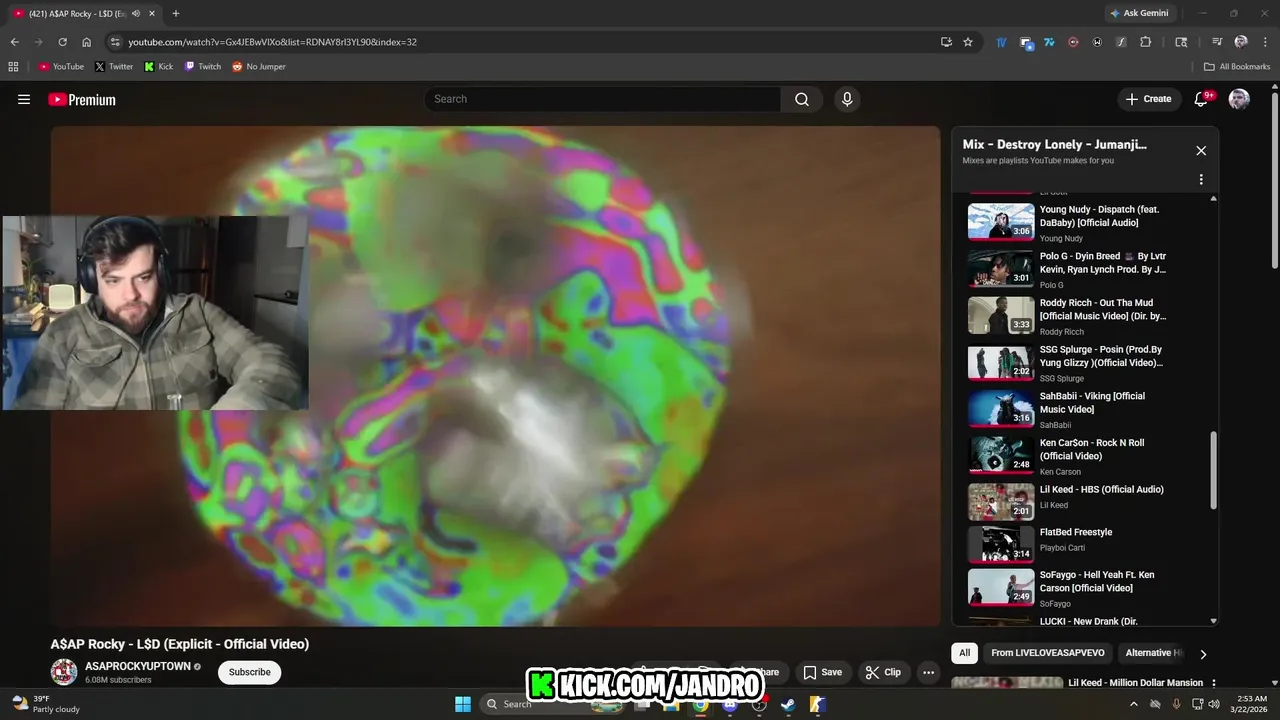Close the Mix playlist panel
1280x720 pixels.
coord(1201,151)
